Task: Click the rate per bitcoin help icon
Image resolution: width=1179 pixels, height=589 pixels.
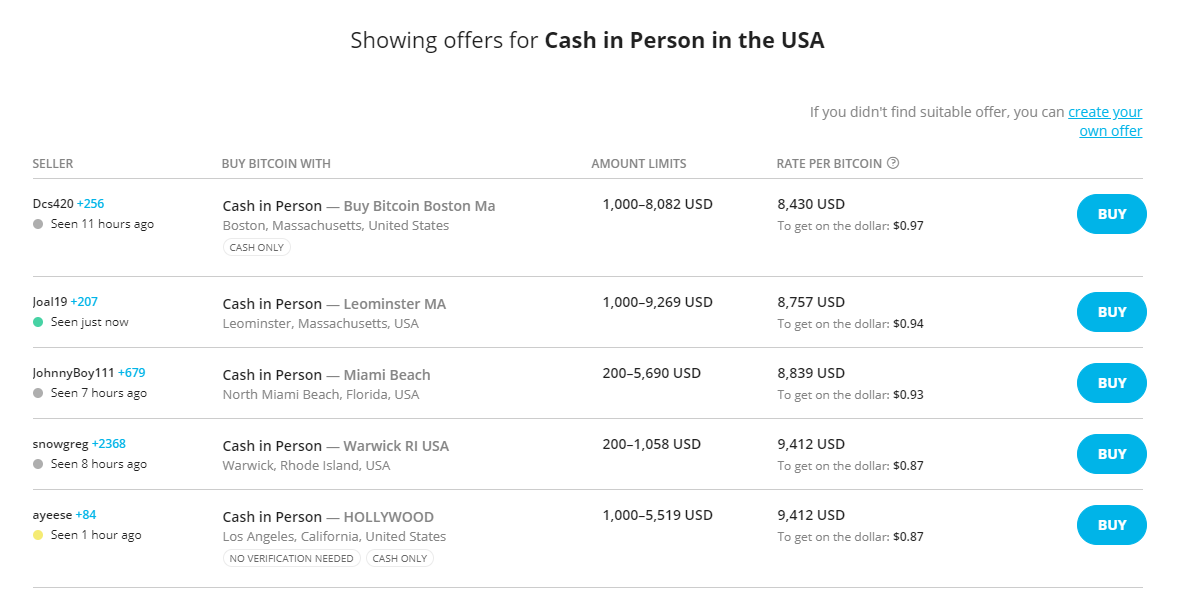Action: [893, 163]
